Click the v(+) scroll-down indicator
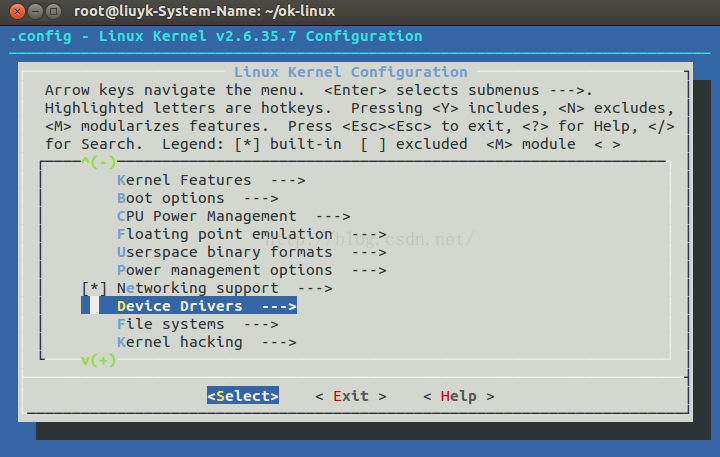 [x=99, y=360]
